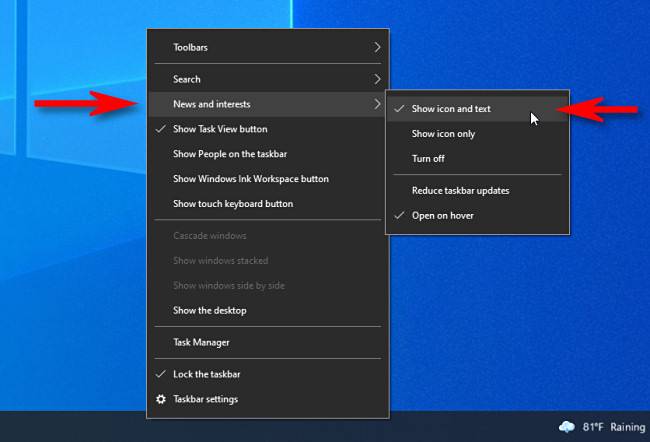Enable Show People on the taskbar
650x442 pixels.
coord(230,154)
